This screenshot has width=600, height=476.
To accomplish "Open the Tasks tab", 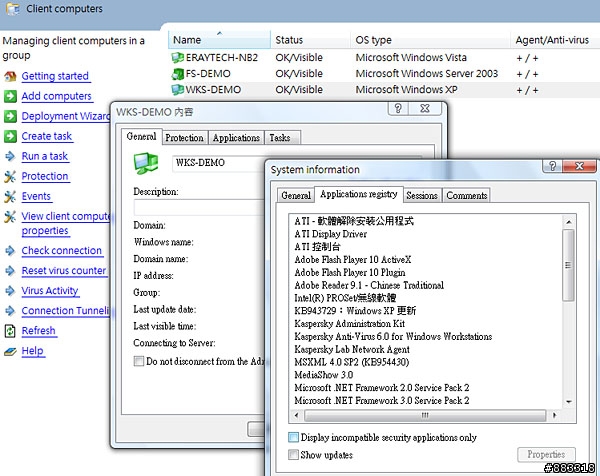I will (280, 138).
